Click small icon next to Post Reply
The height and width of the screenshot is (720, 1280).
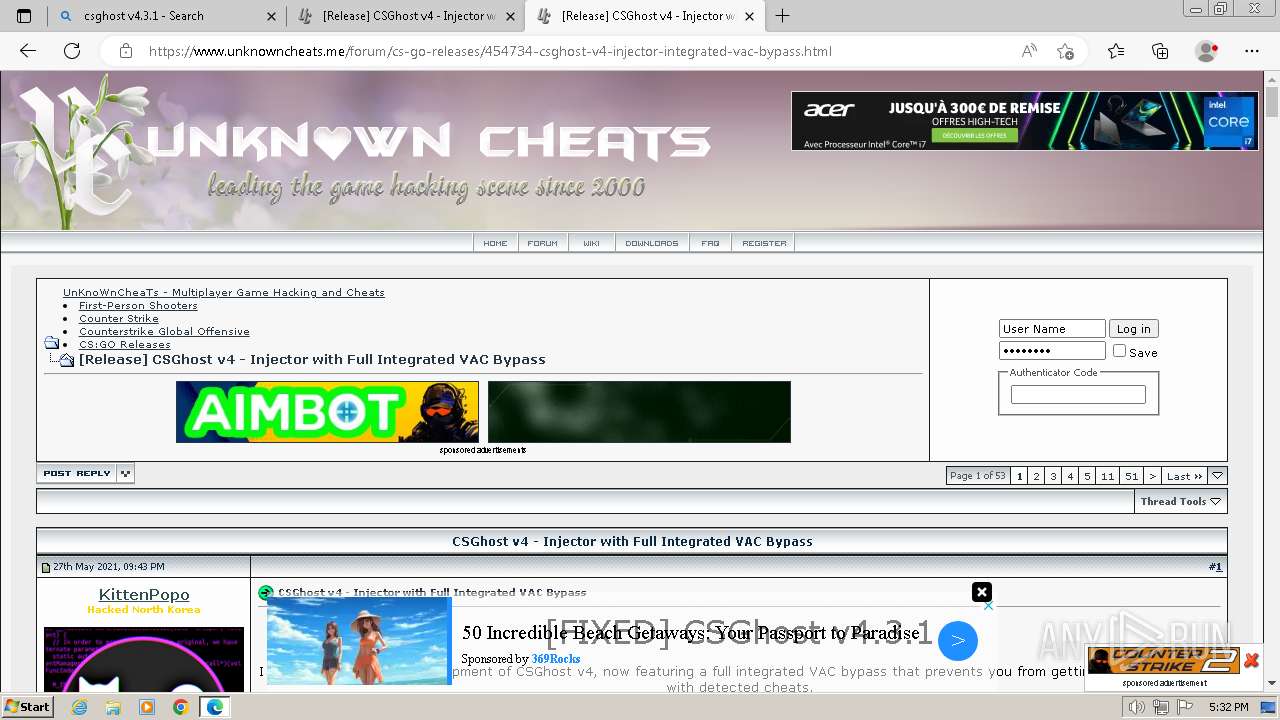pyautogui.click(x=125, y=473)
